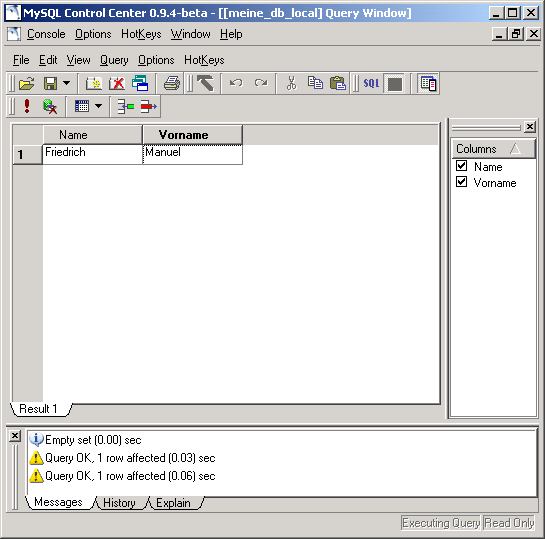Toggle the results grid square icon
This screenshot has height=539, width=545.
394,84
